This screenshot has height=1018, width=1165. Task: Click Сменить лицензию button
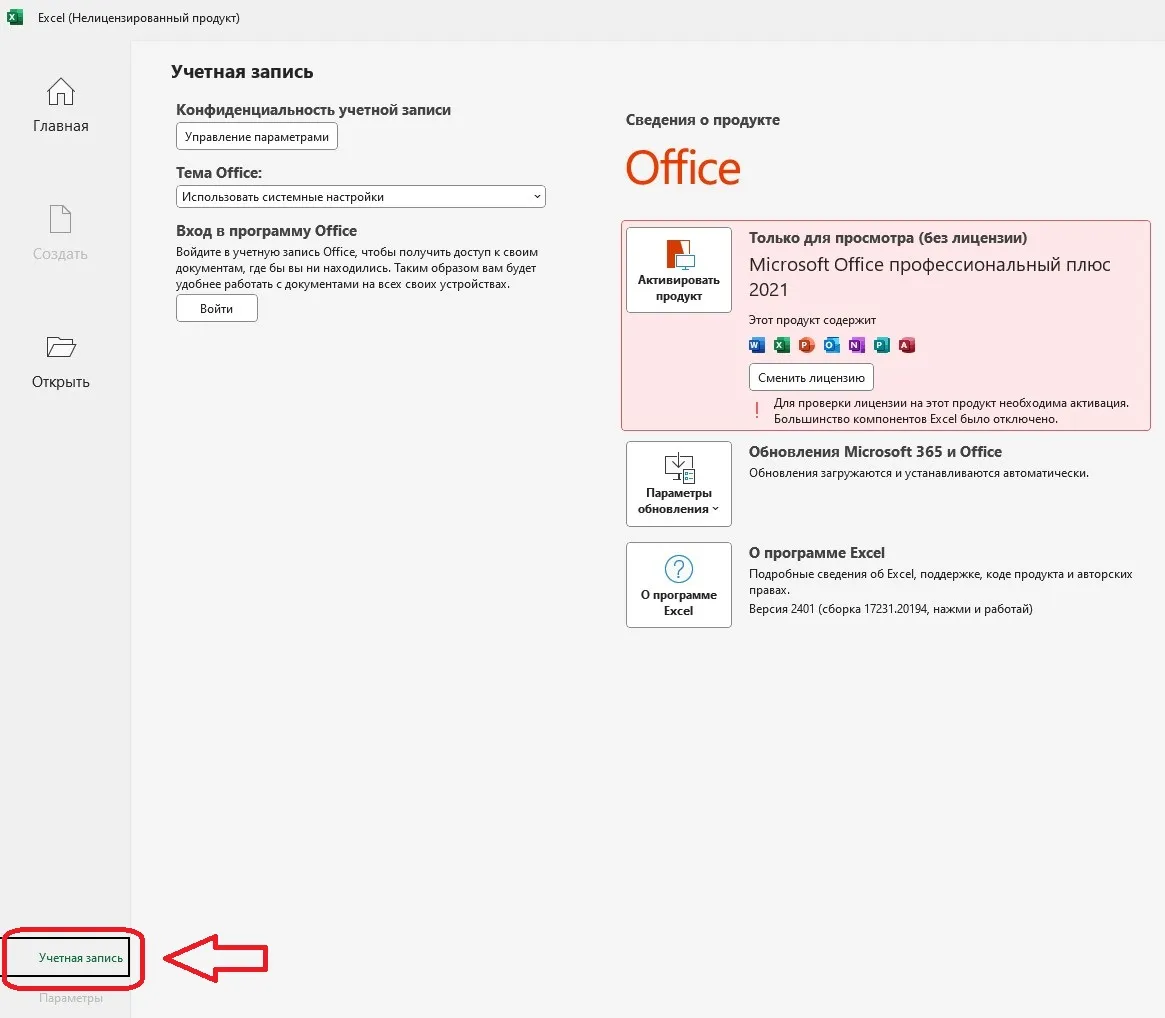click(x=811, y=377)
